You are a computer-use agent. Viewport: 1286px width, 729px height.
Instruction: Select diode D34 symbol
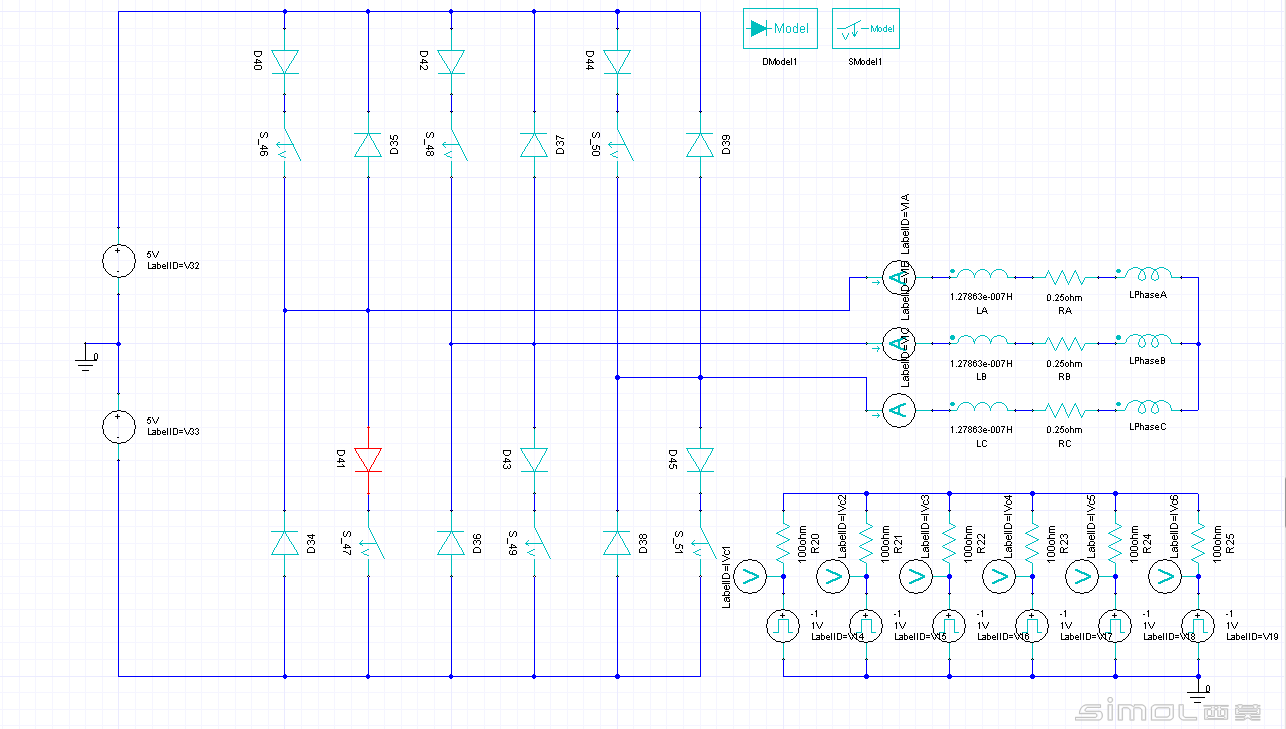point(285,543)
